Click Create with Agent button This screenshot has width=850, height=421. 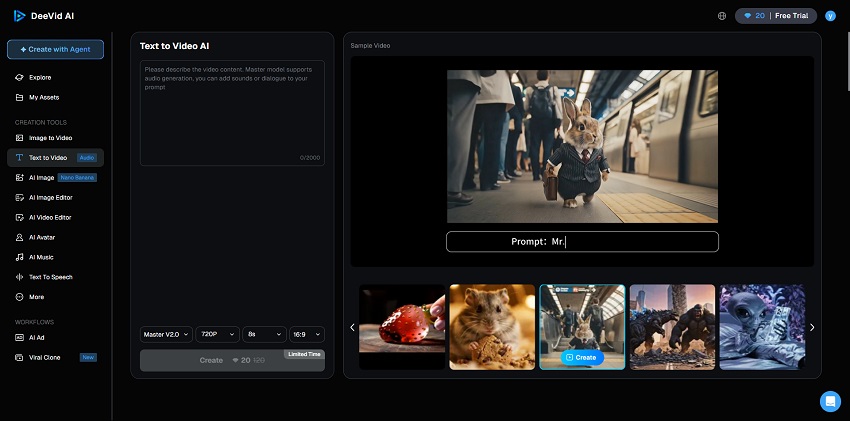click(55, 49)
